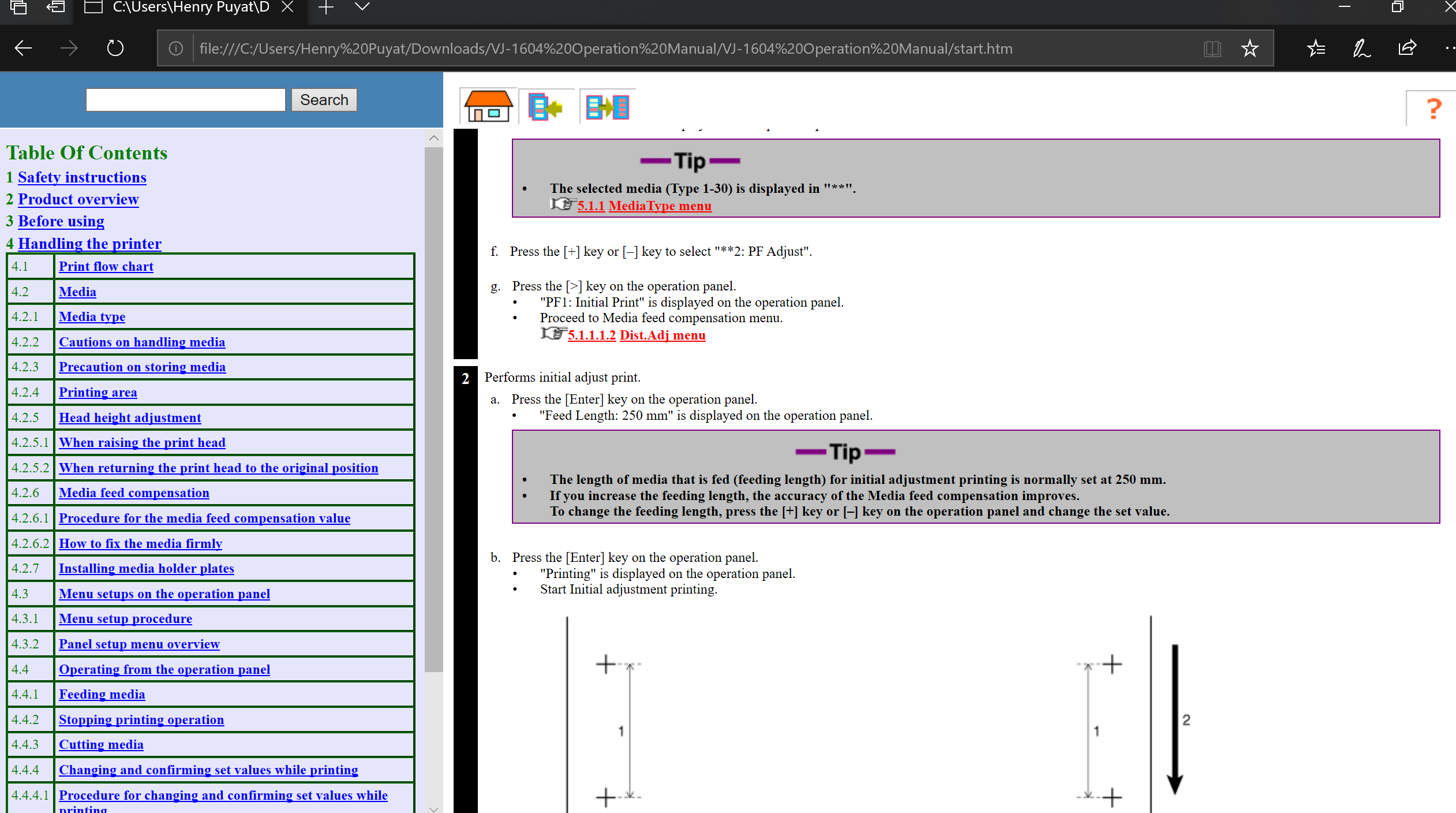This screenshot has height=813, width=1456.
Task: Open How to fix the media firmly
Action: [x=140, y=543]
